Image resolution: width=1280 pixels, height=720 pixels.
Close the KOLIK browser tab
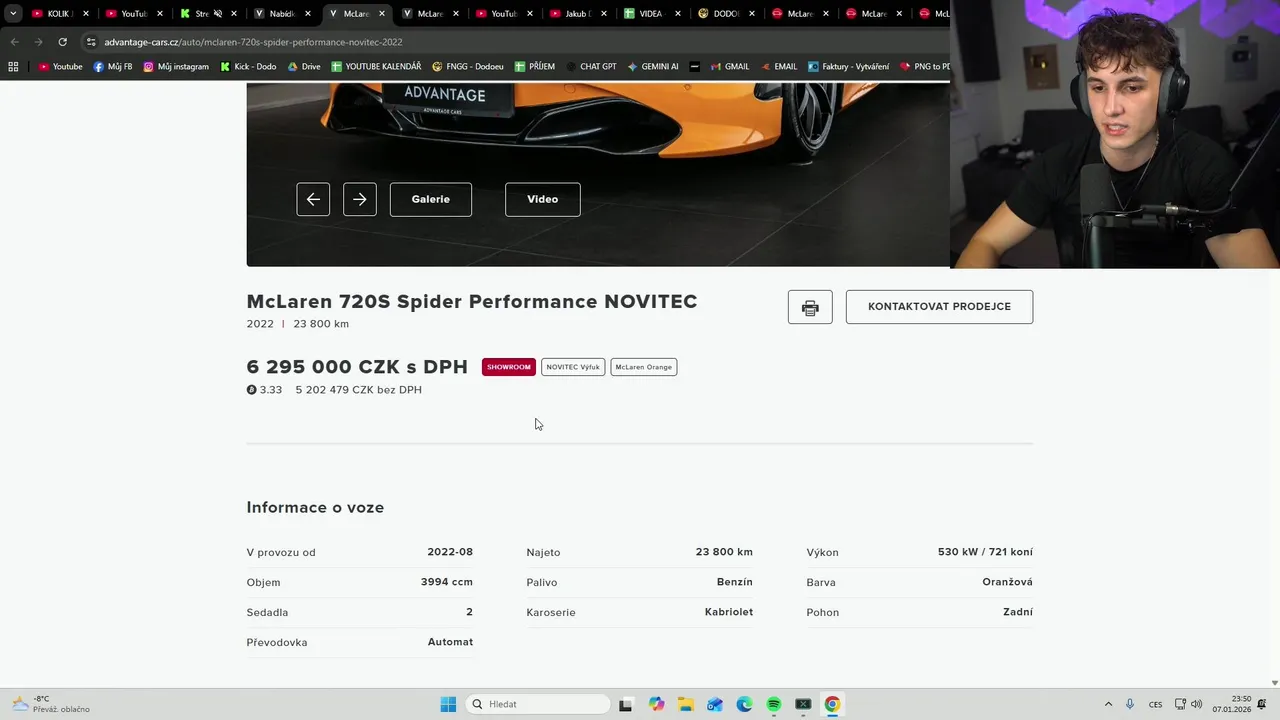click(x=86, y=14)
